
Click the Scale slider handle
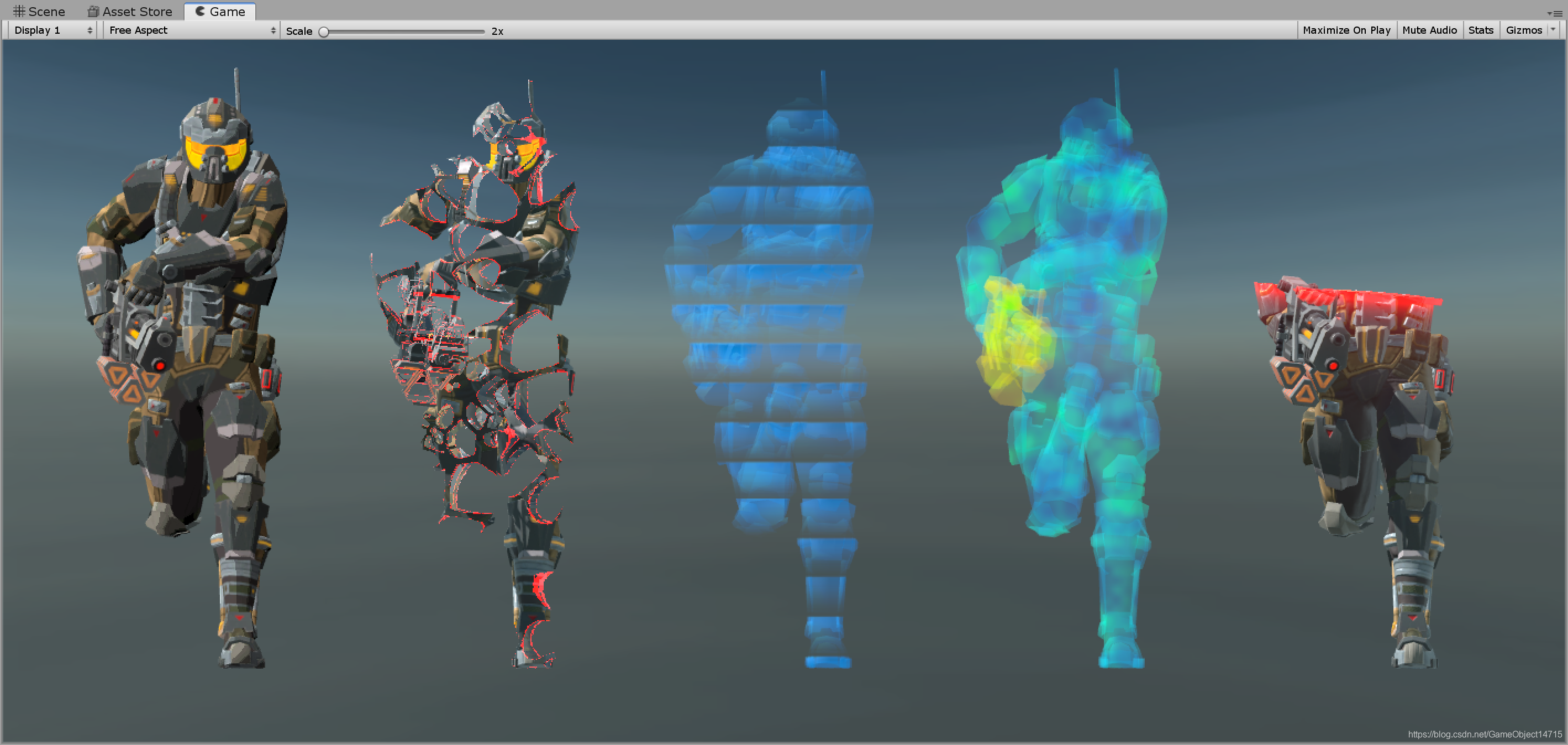point(324,31)
